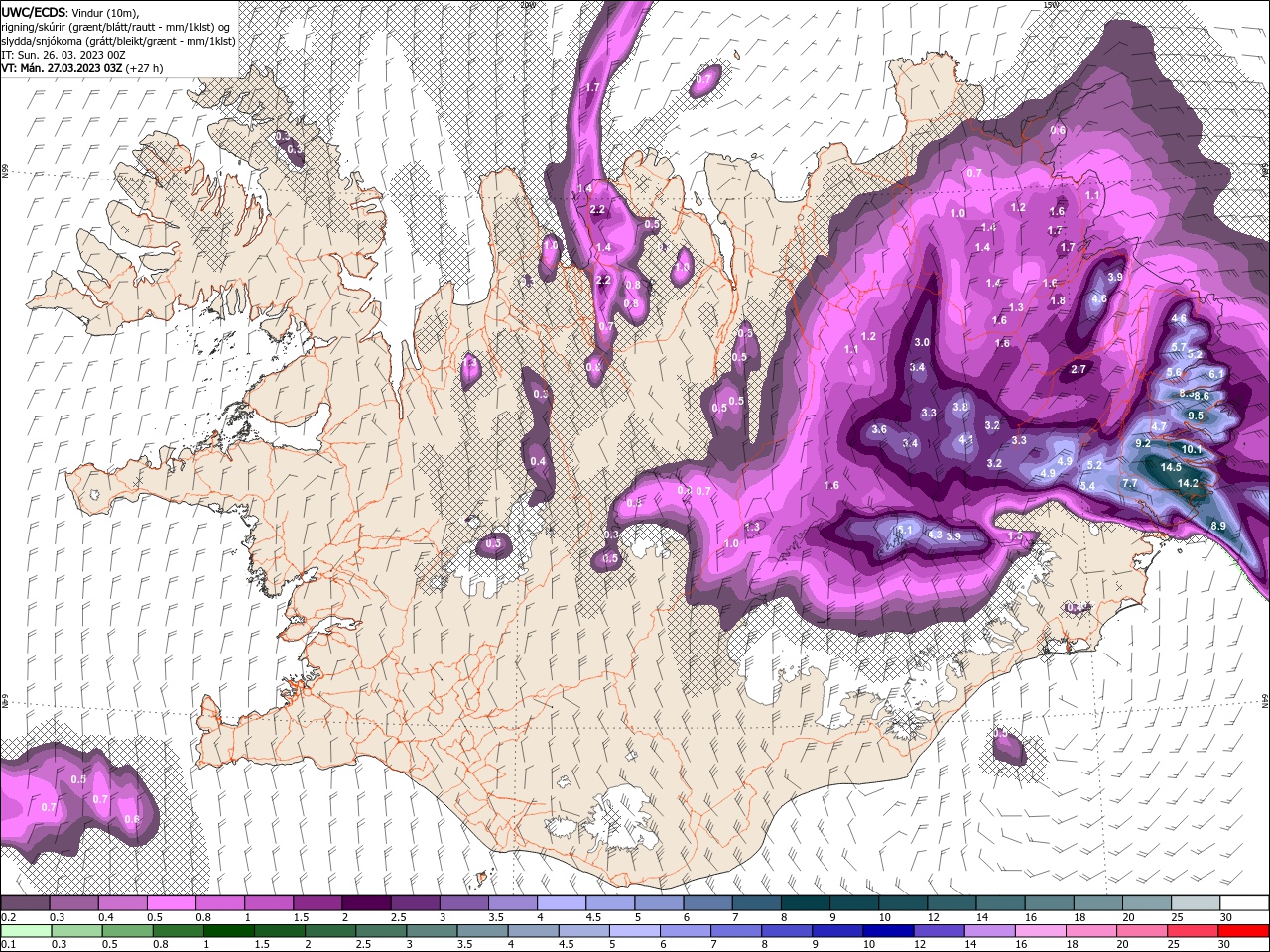
Task: Click the 10.1 precipitation value
Action: pyautogui.click(x=1192, y=449)
